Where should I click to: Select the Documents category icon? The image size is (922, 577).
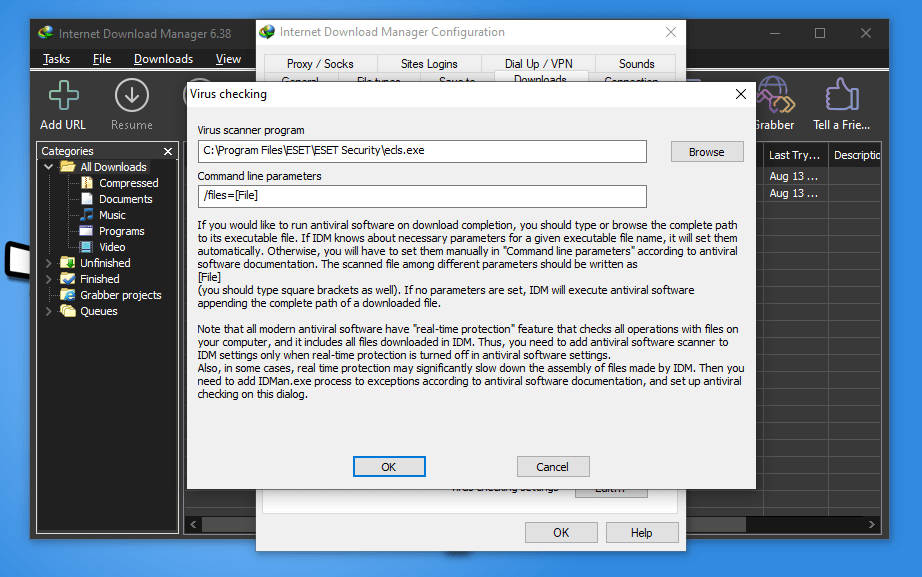tap(87, 199)
